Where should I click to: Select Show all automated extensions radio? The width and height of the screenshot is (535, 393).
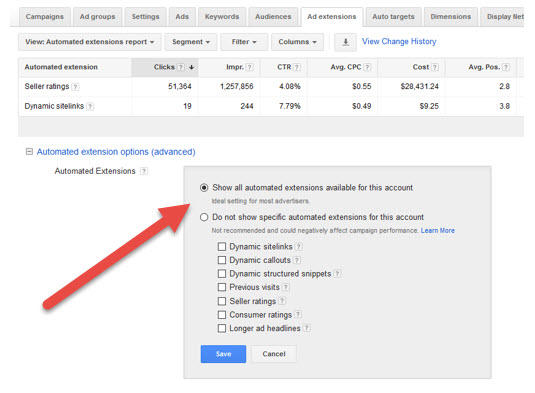204,188
